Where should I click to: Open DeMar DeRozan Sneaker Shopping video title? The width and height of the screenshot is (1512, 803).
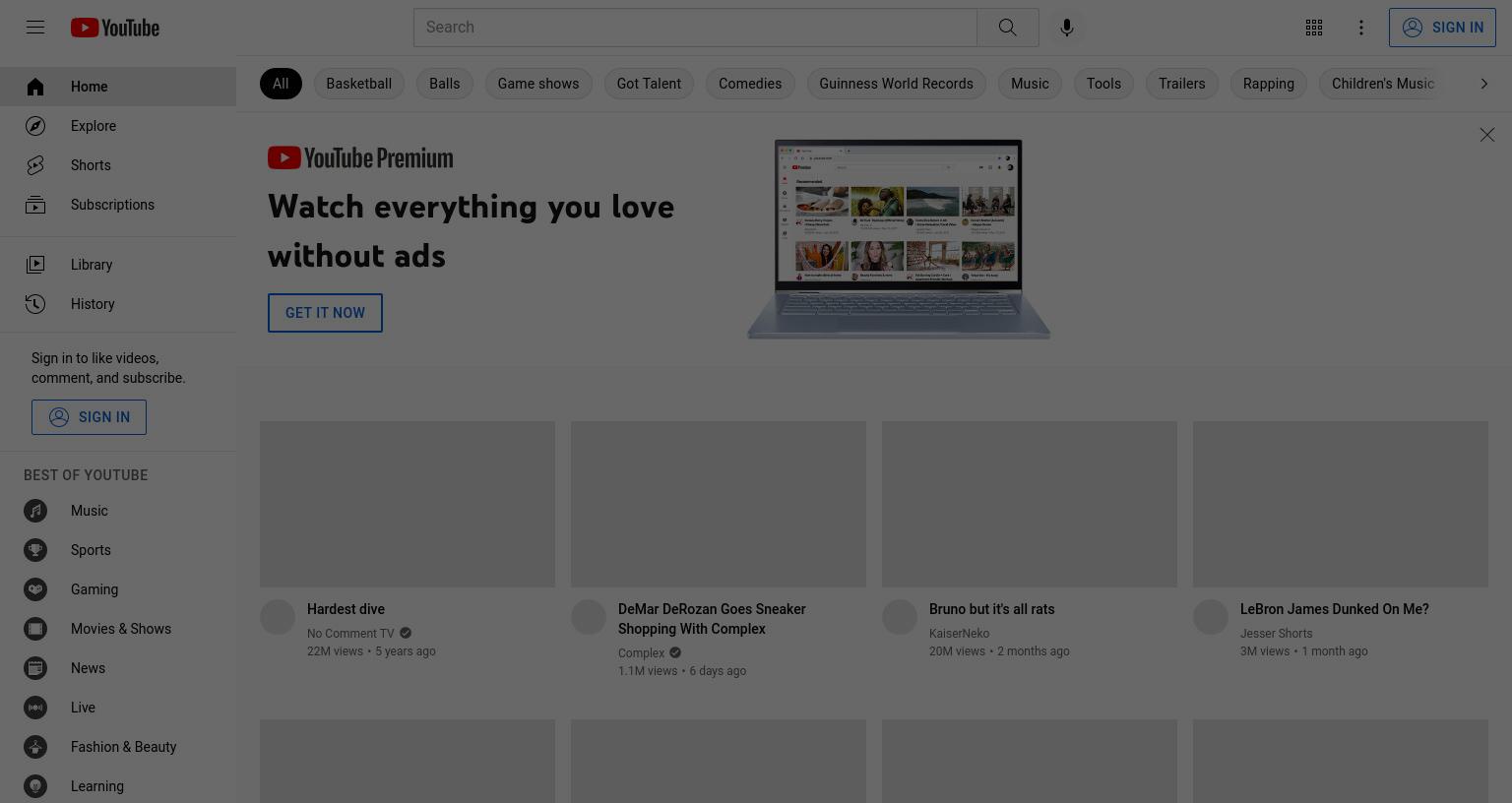point(712,619)
